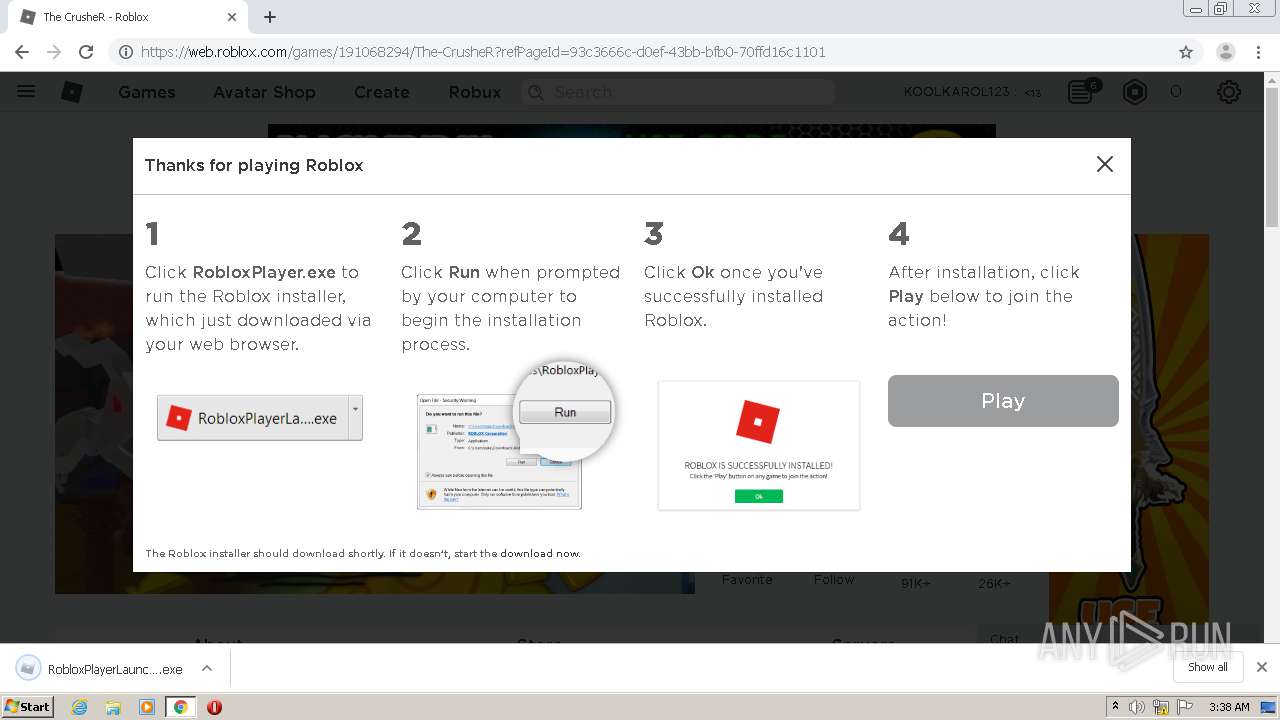Click the red Opera taskbar icon
The width and height of the screenshot is (1280, 720).
(214, 707)
